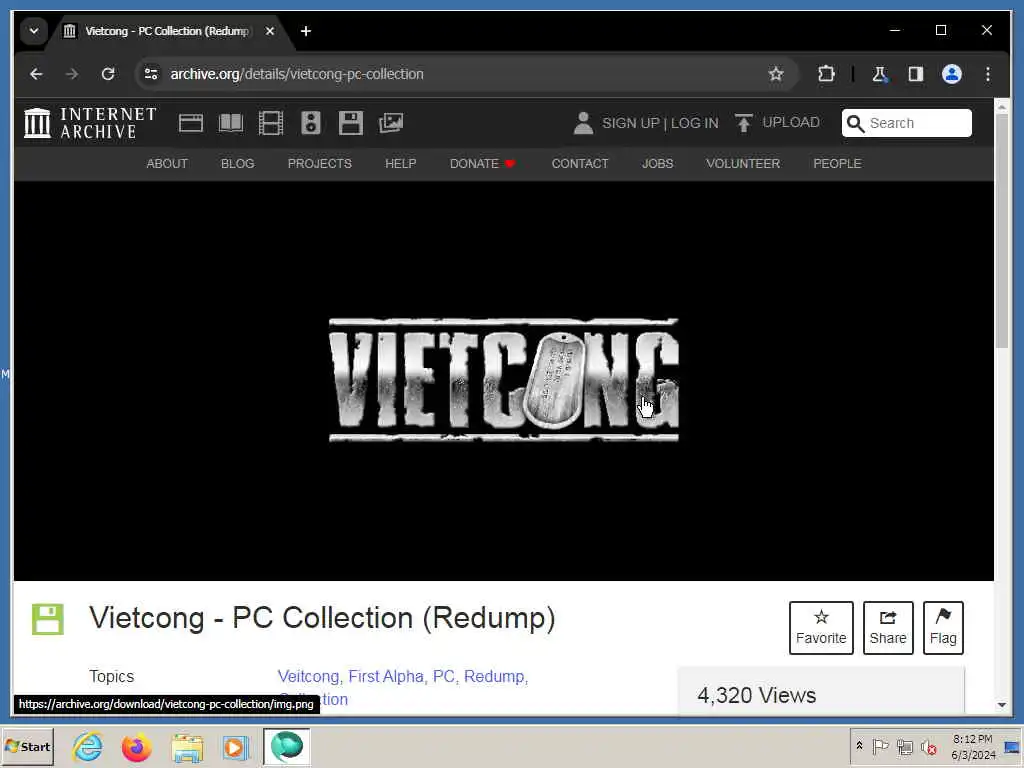Go back with the browser back arrow

(x=37, y=74)
